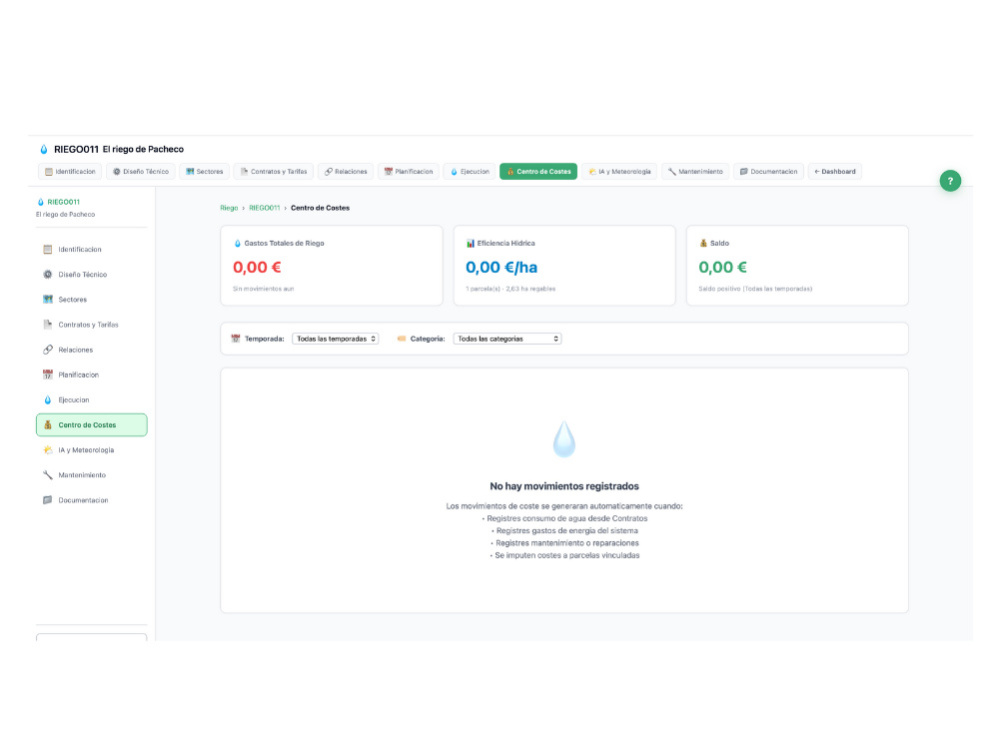Open Identificacion label in the sidebar
This screenshot has width=1000, height=750.
coord(80,249)
